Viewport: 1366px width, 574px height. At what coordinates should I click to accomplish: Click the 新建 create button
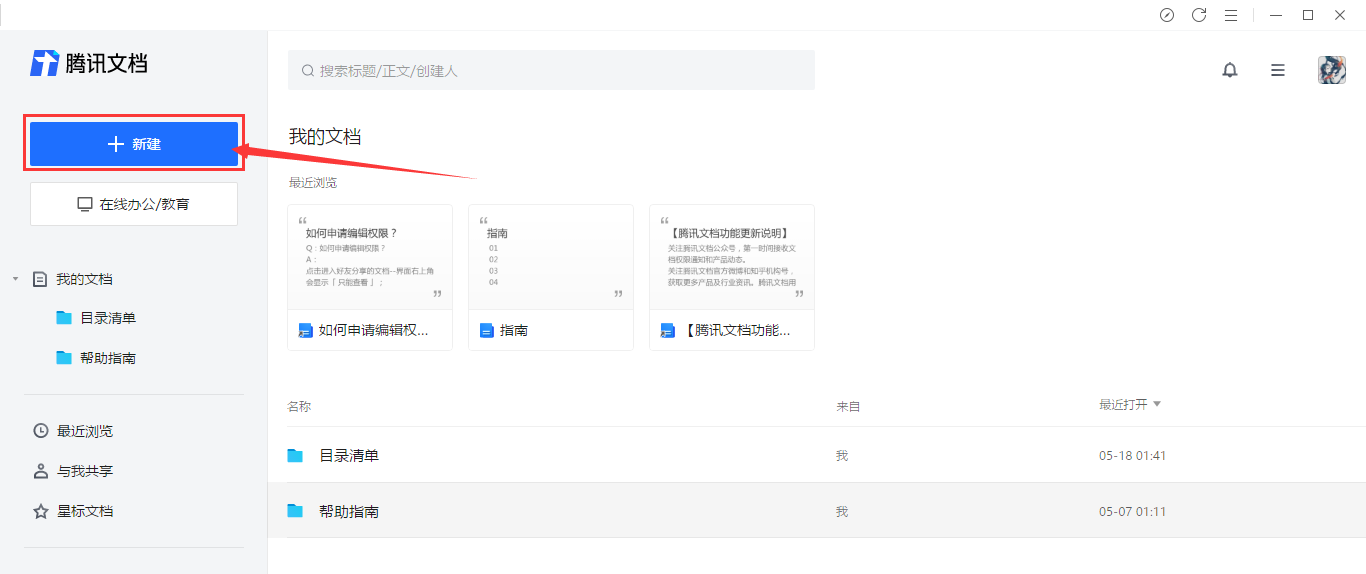coord(134,144)
